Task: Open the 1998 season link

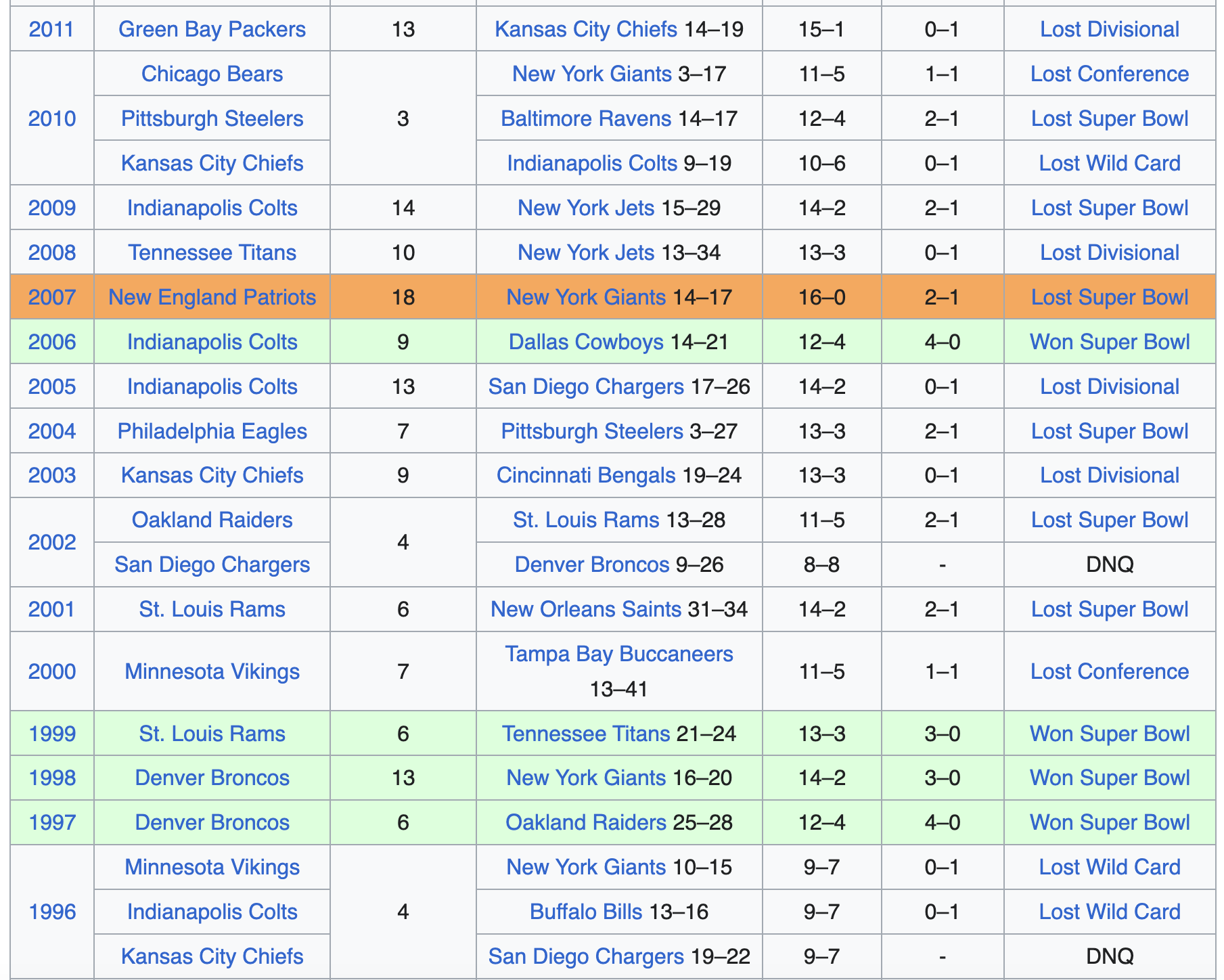Action: click(51, 778)
